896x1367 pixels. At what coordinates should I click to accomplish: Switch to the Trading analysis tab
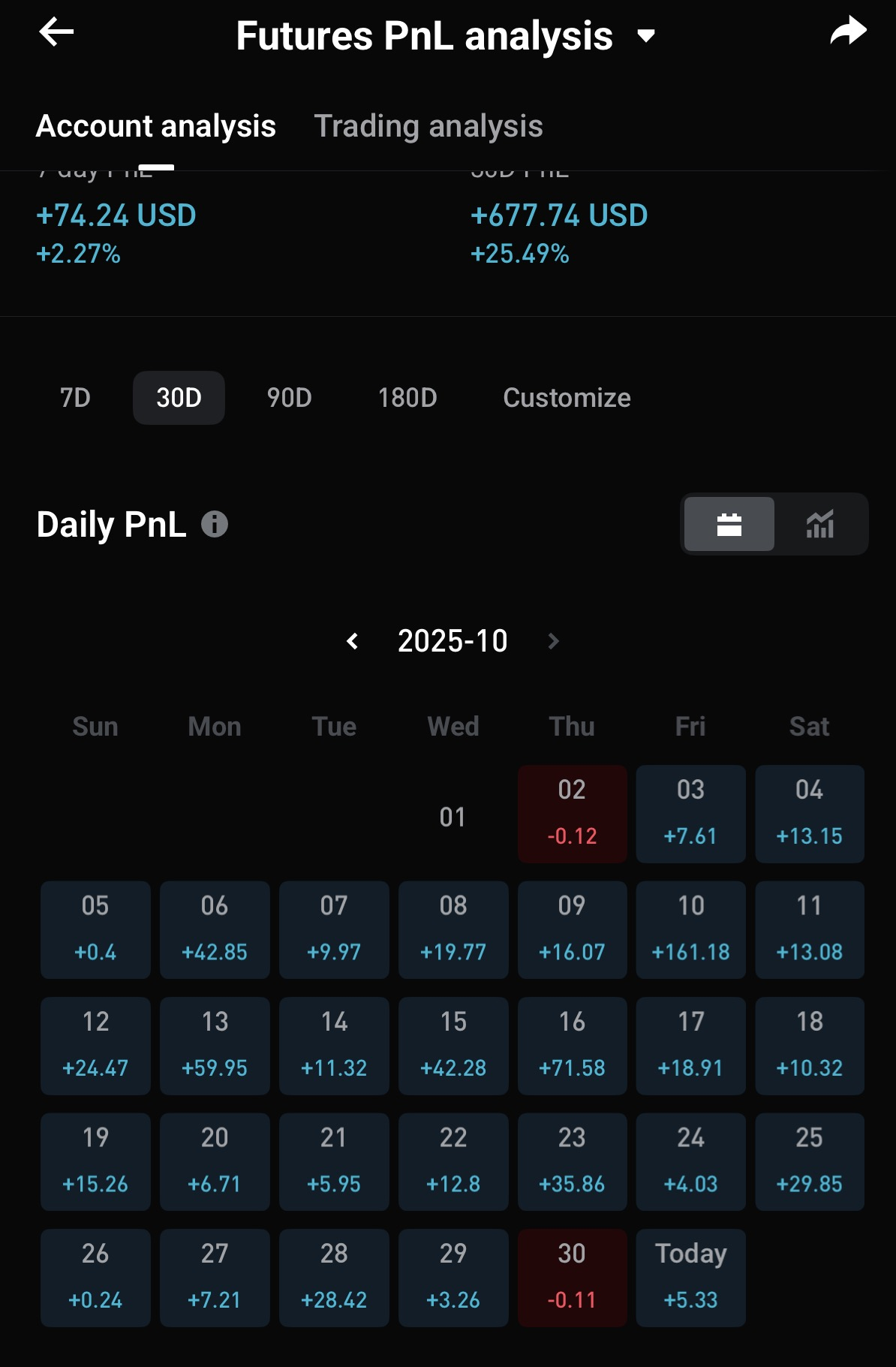click(428, 126)
